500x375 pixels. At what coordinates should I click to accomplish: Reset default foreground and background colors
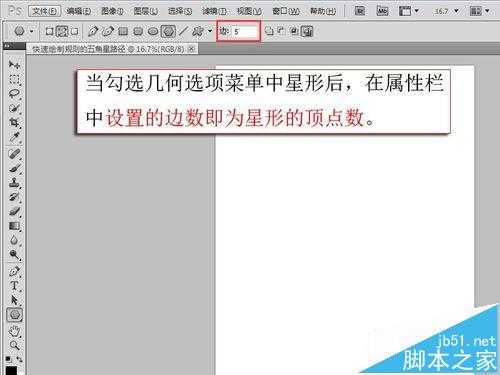point(9,359)
